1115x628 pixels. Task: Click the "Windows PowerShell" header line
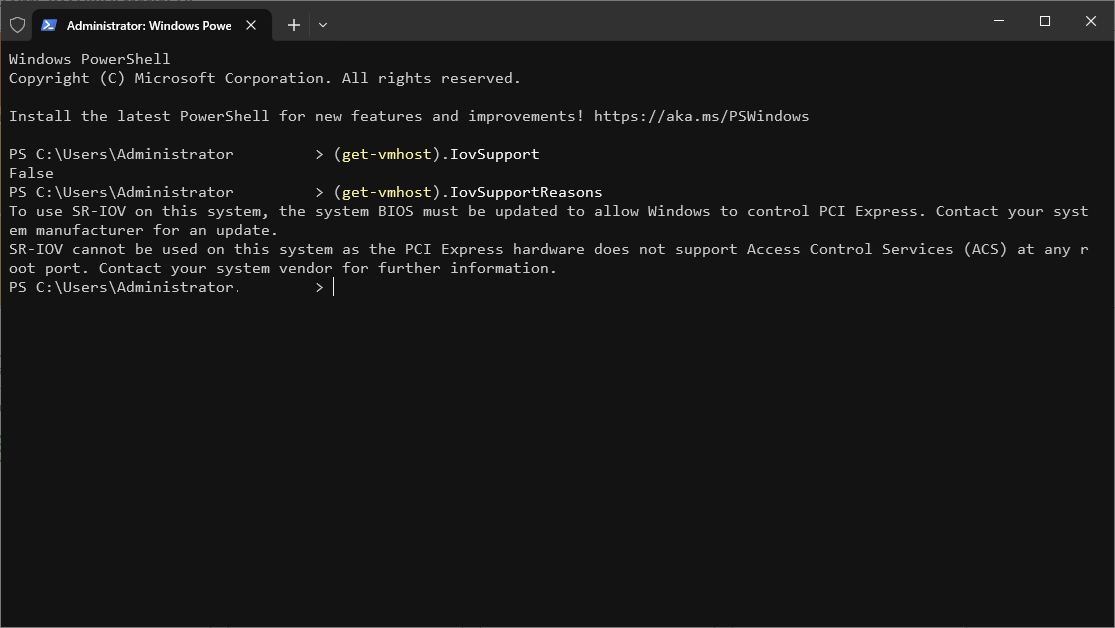[90, 59]
